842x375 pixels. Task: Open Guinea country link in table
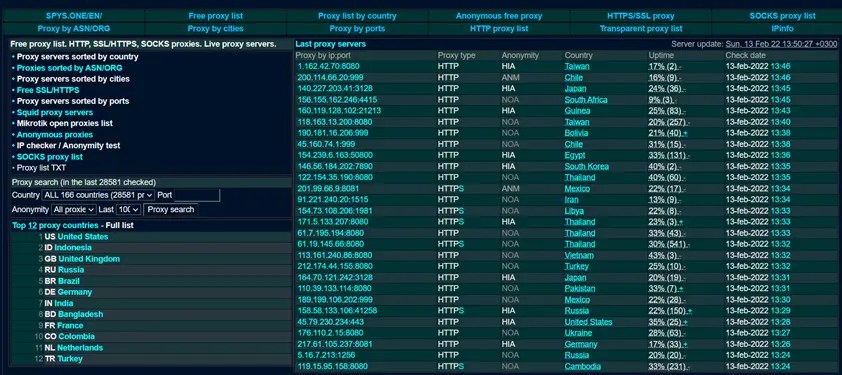click(x=577, y=111)
